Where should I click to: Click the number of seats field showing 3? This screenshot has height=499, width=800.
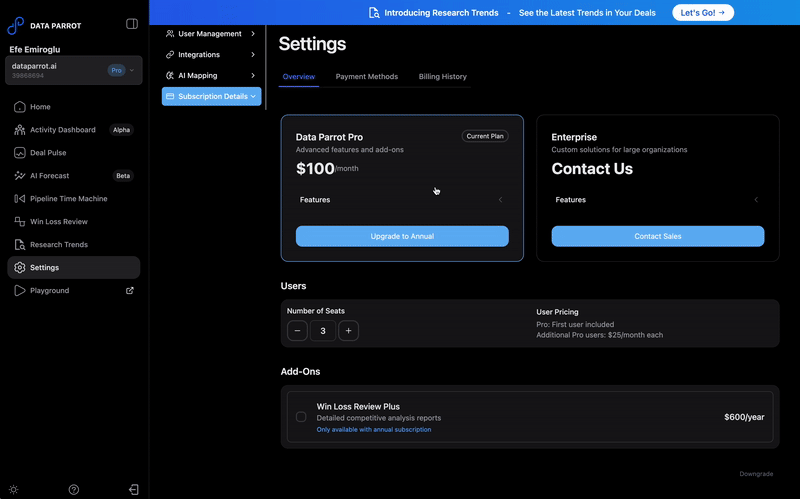pyautogui.click(x=322, y=331)
